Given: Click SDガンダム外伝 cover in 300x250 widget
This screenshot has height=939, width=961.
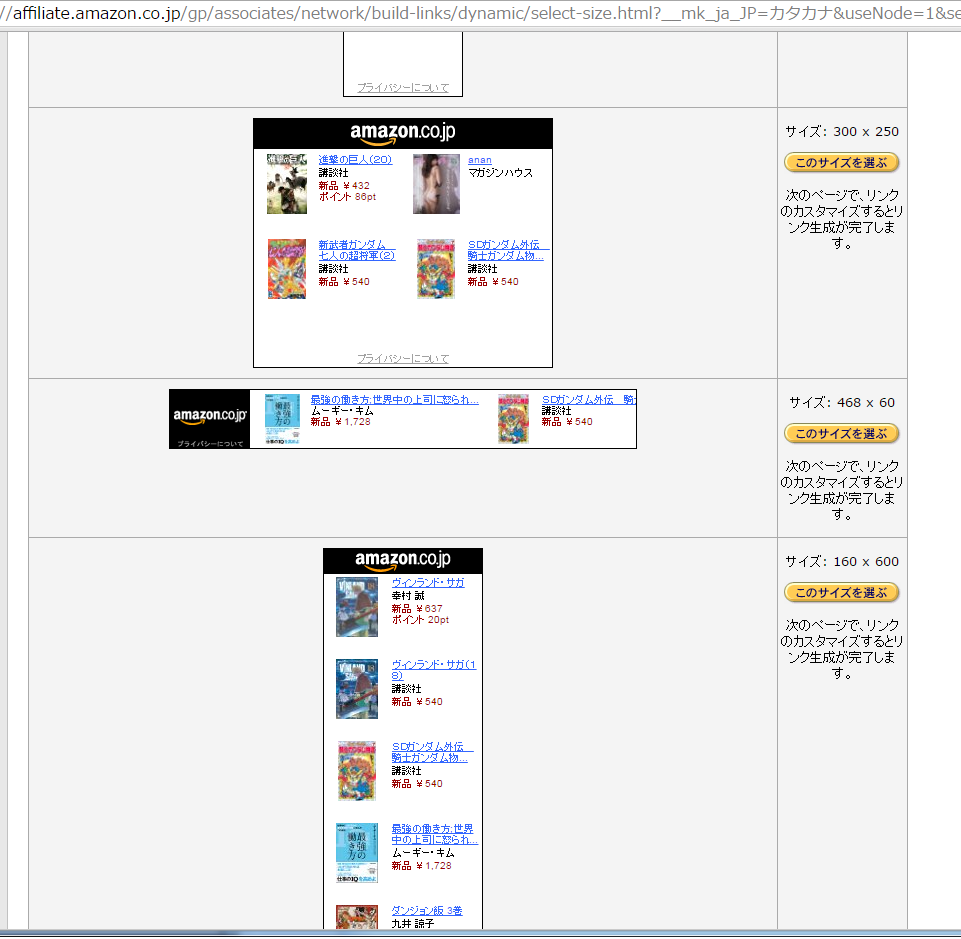Looking at the screenshot, I should [x=436, y=269].
